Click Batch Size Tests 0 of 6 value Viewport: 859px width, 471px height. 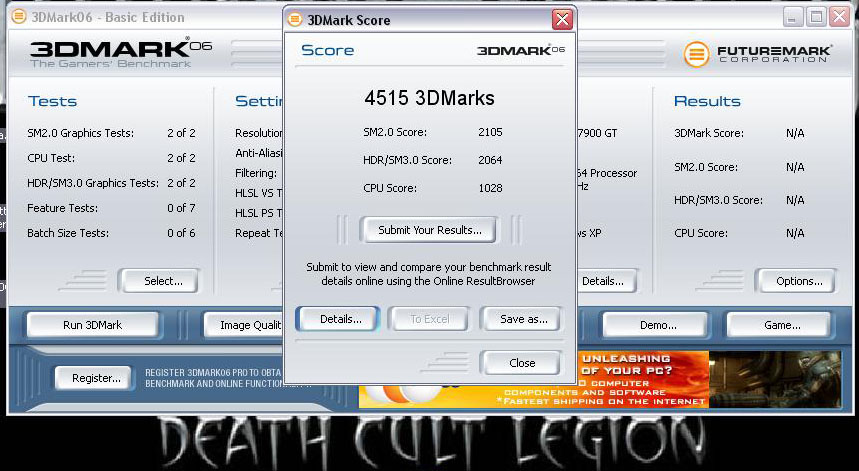[x=181, y=233]
